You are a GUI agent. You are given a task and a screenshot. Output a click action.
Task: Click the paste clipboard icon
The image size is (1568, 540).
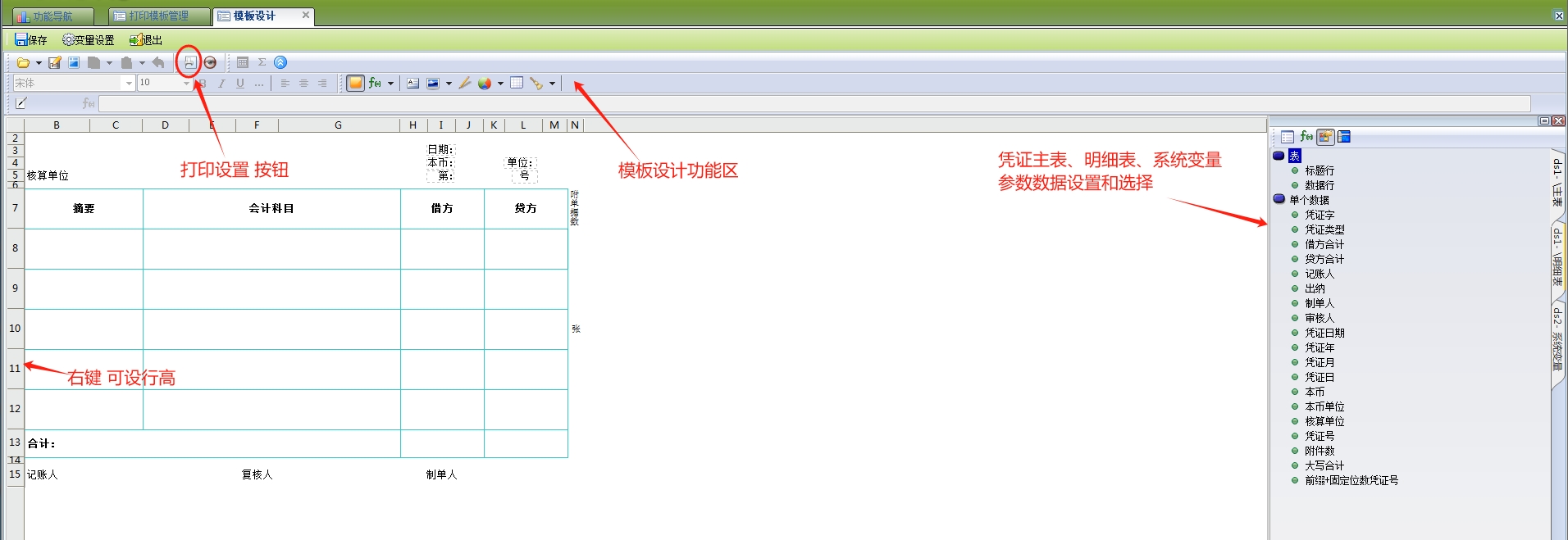point(126,62)
